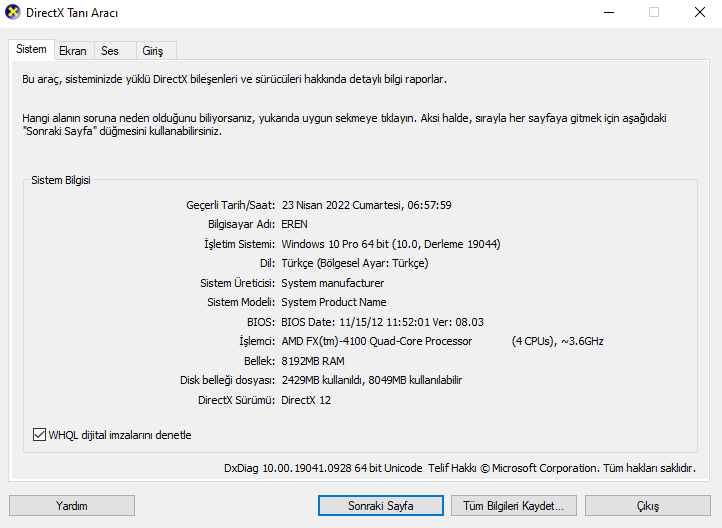Image resolution: width=722 pixels, height=528 pixels.
Task: Switch to the Ekran tab
Action: [73, 51]
